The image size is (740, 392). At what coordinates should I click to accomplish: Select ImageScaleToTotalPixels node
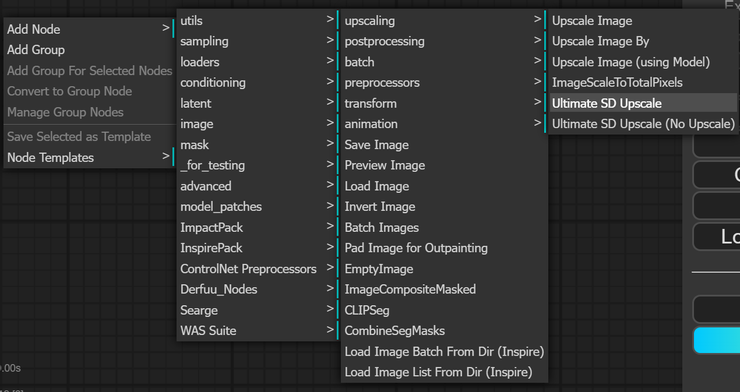click(643, 83)
